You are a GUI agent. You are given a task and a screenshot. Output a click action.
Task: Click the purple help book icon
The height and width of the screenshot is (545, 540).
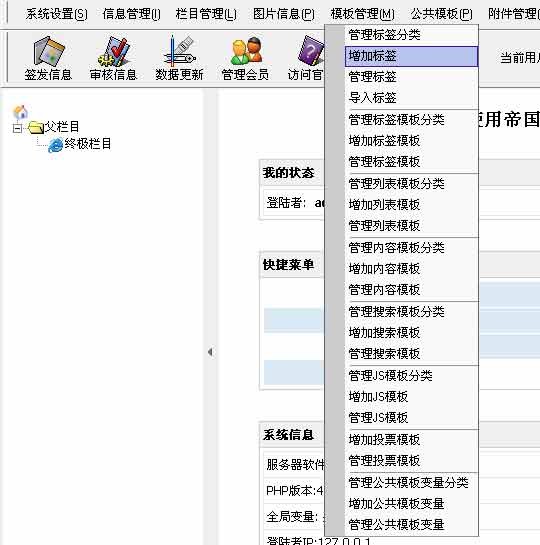point(311,51)
